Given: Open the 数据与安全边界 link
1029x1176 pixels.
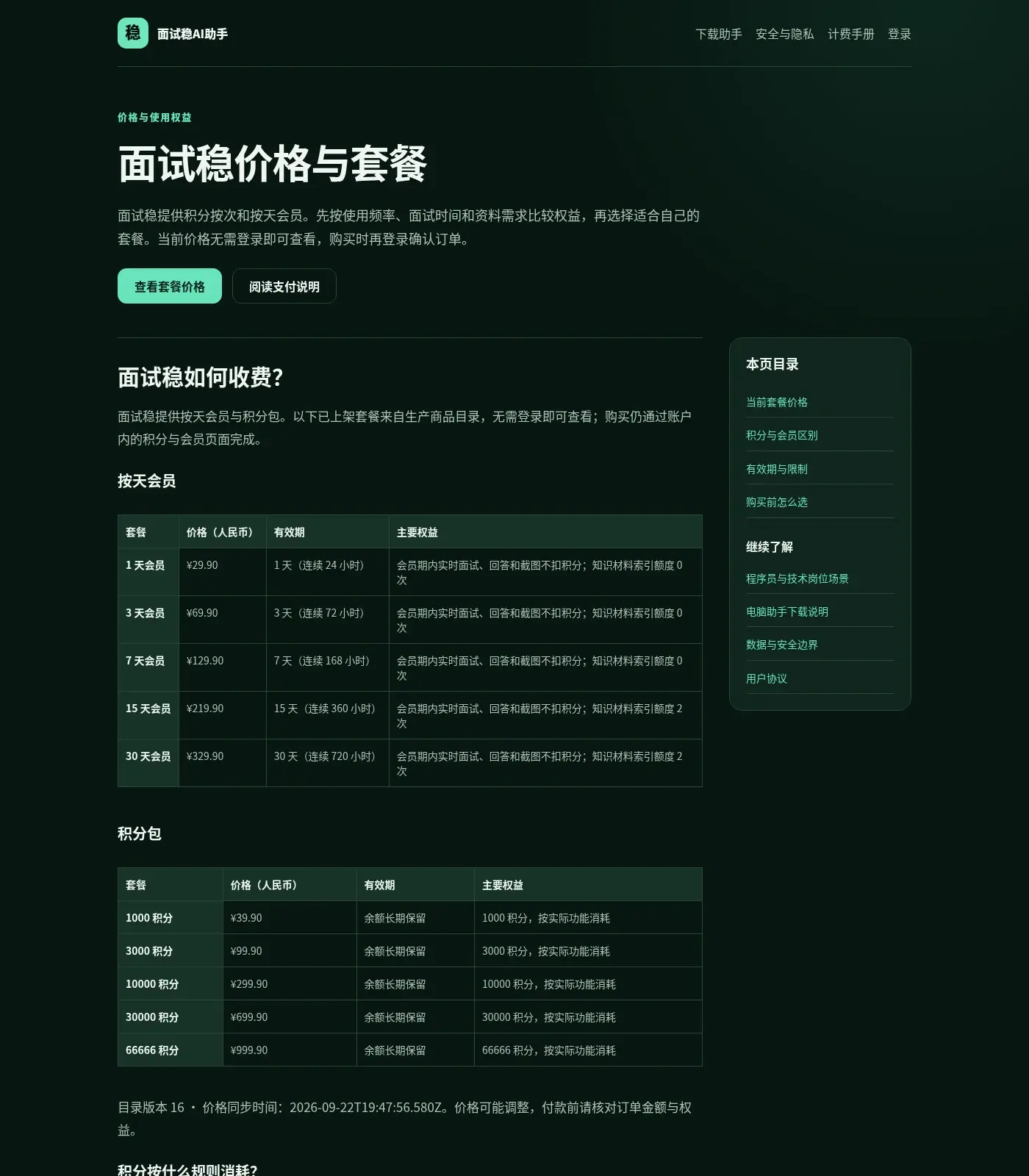Looking at the screenshot, I should click(782, 645).
